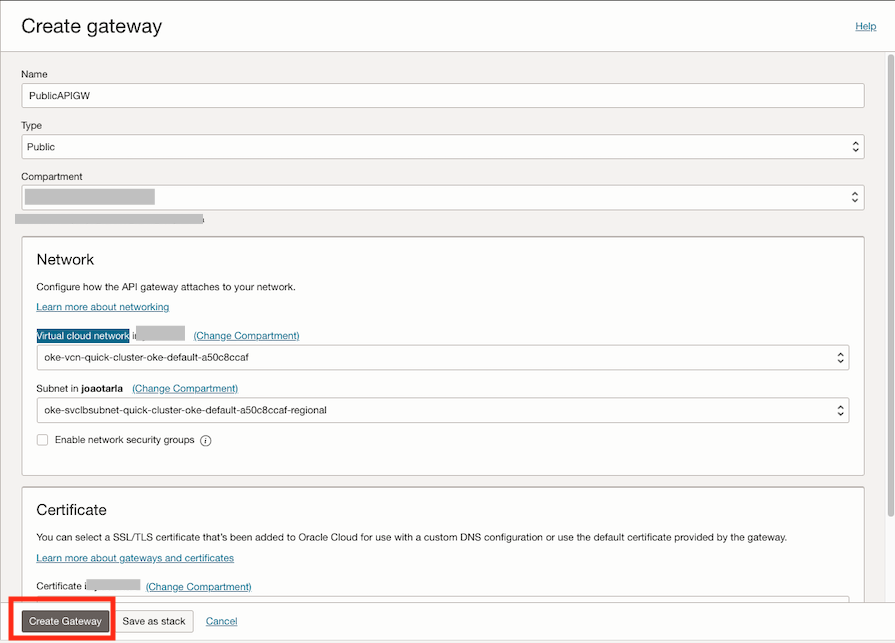This screenshot has width=895, height=643.
Task: Click the Create Gateway button
Action: [x=65, y=621]
